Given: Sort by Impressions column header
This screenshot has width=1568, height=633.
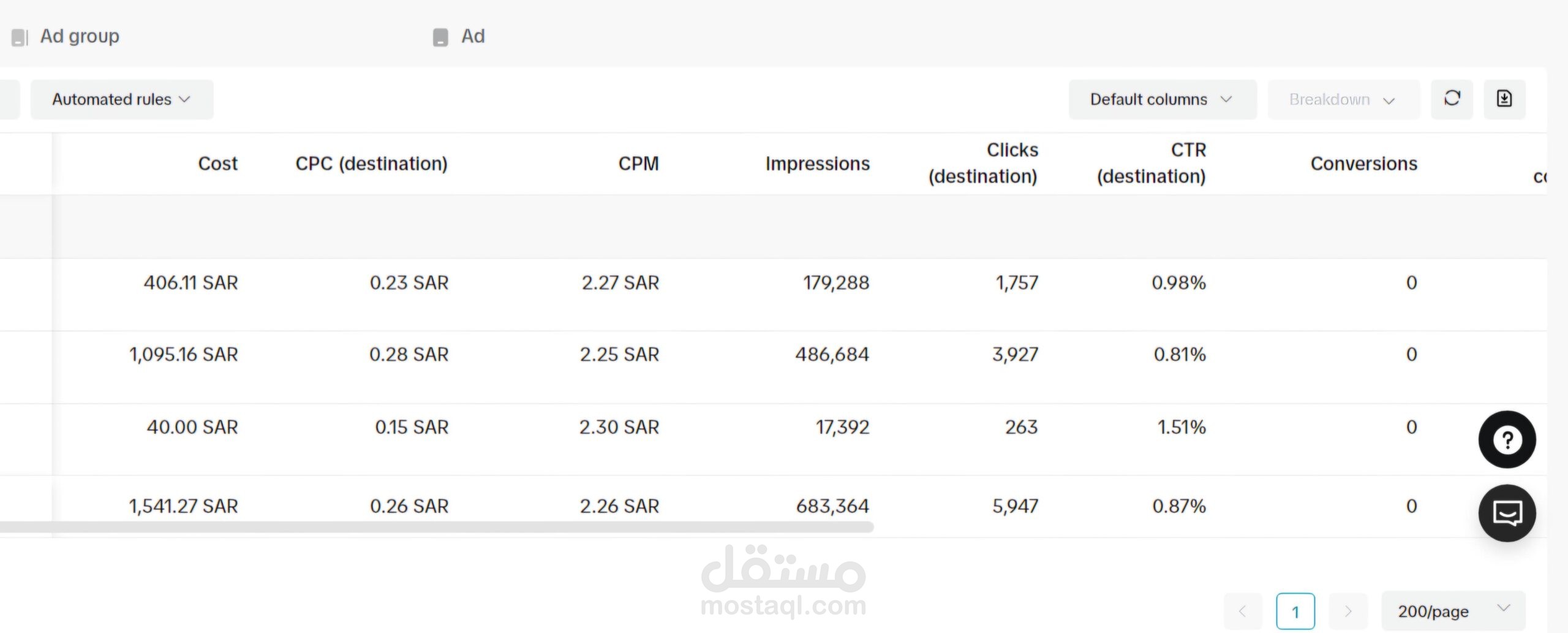Looking at the screenshot, I should pyautogui.click(x=817, y=164).
